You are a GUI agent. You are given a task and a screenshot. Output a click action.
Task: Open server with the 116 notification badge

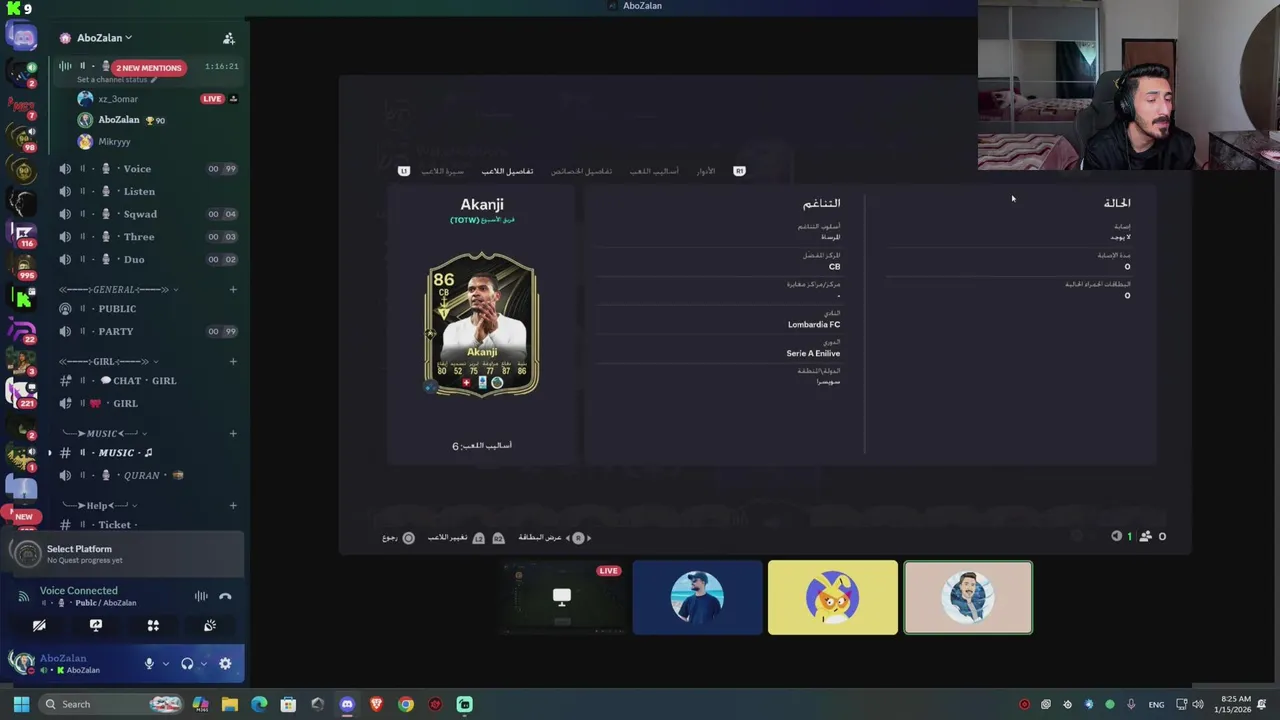pos(22,235)
